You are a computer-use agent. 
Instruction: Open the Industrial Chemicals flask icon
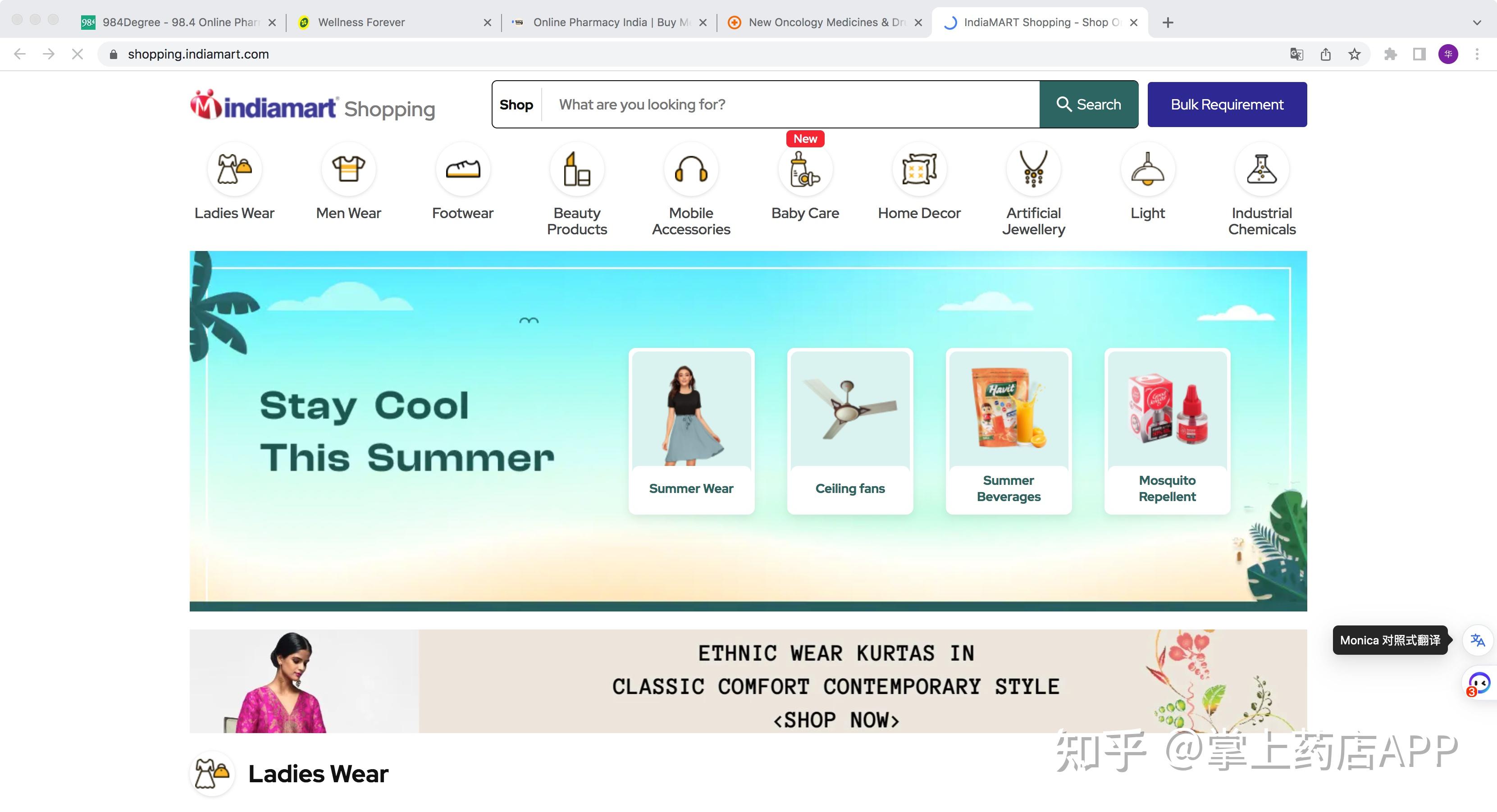(1262, 170)
